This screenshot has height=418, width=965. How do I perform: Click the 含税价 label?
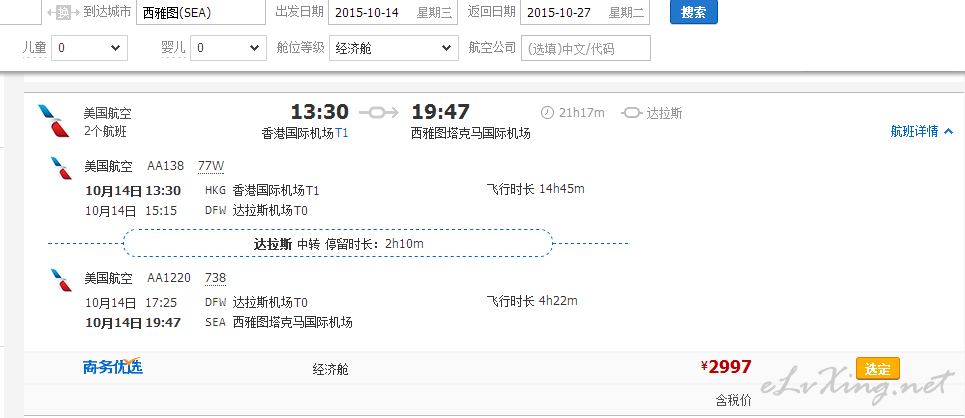[x=734, y=401]
